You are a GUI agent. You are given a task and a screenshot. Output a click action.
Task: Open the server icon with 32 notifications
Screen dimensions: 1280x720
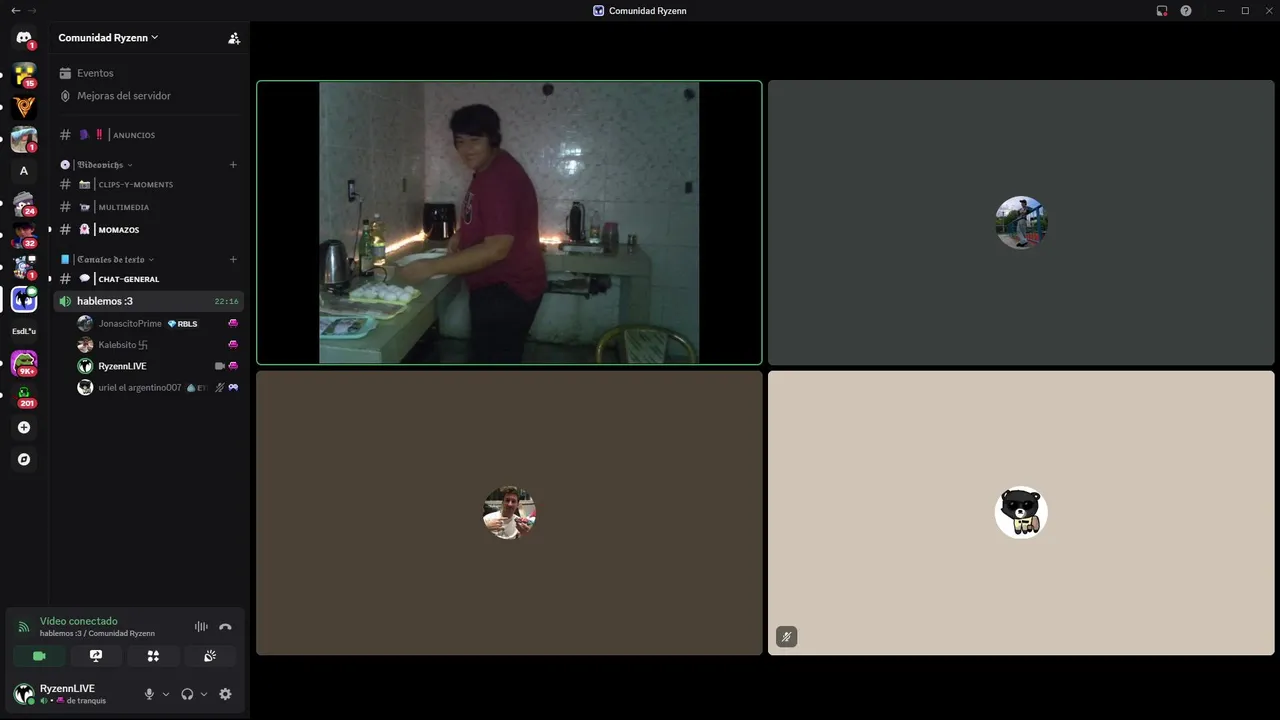[24, 235]
